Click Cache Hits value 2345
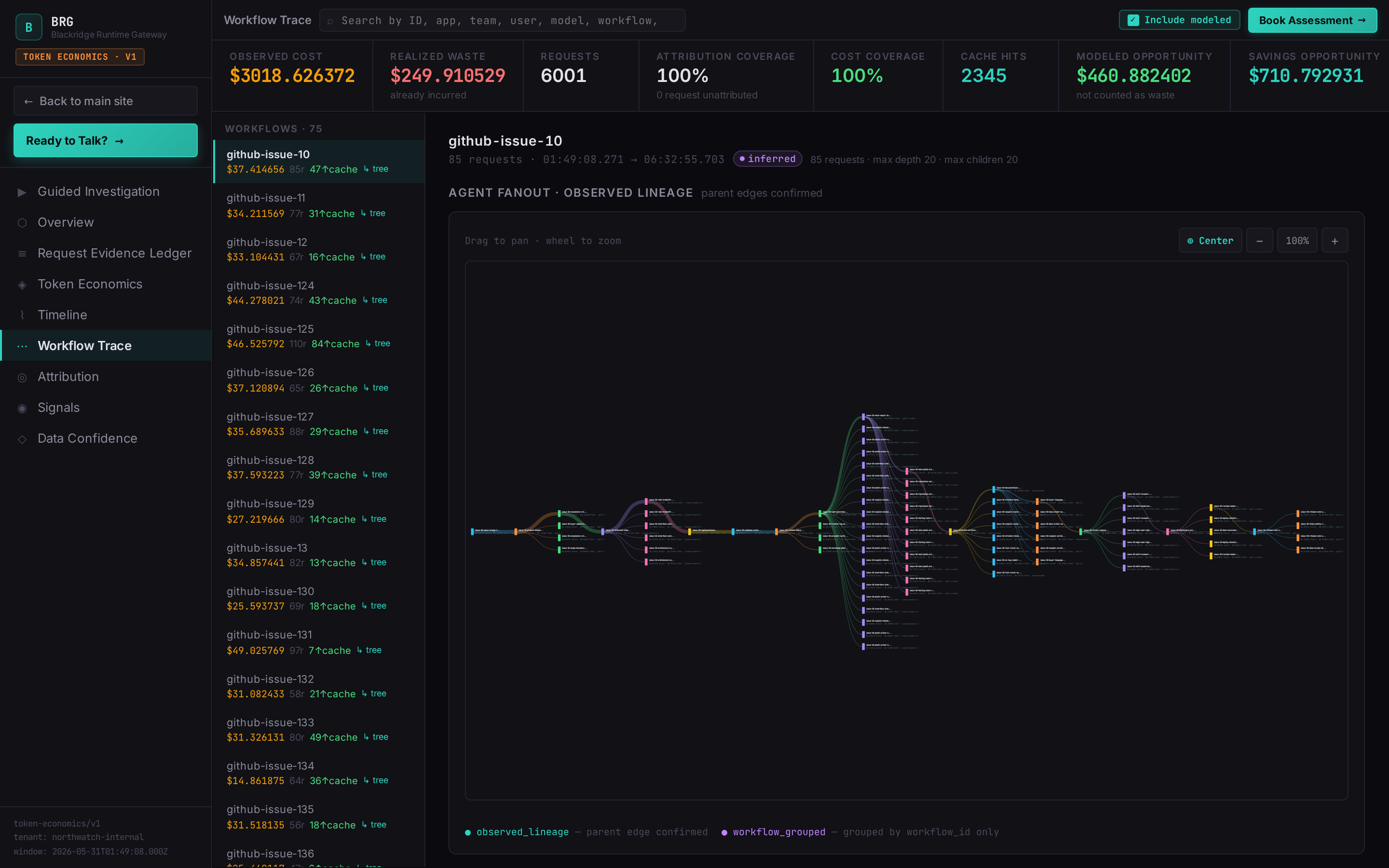The image size is (1389, 868). point(984,76)
